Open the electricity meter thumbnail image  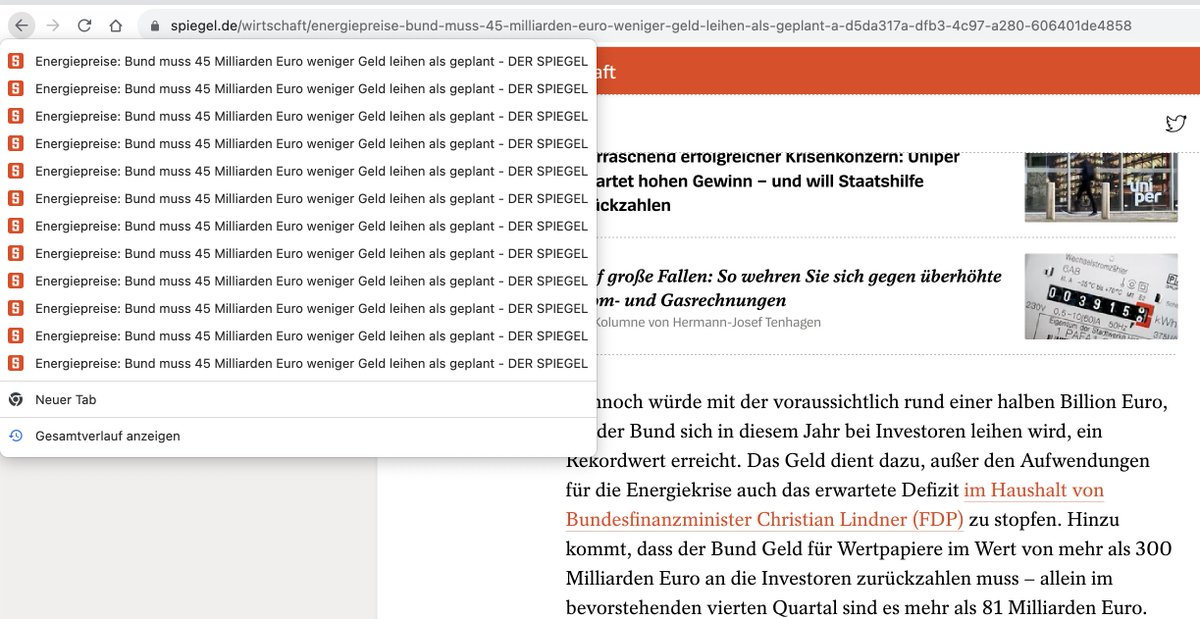point(1101,296)
